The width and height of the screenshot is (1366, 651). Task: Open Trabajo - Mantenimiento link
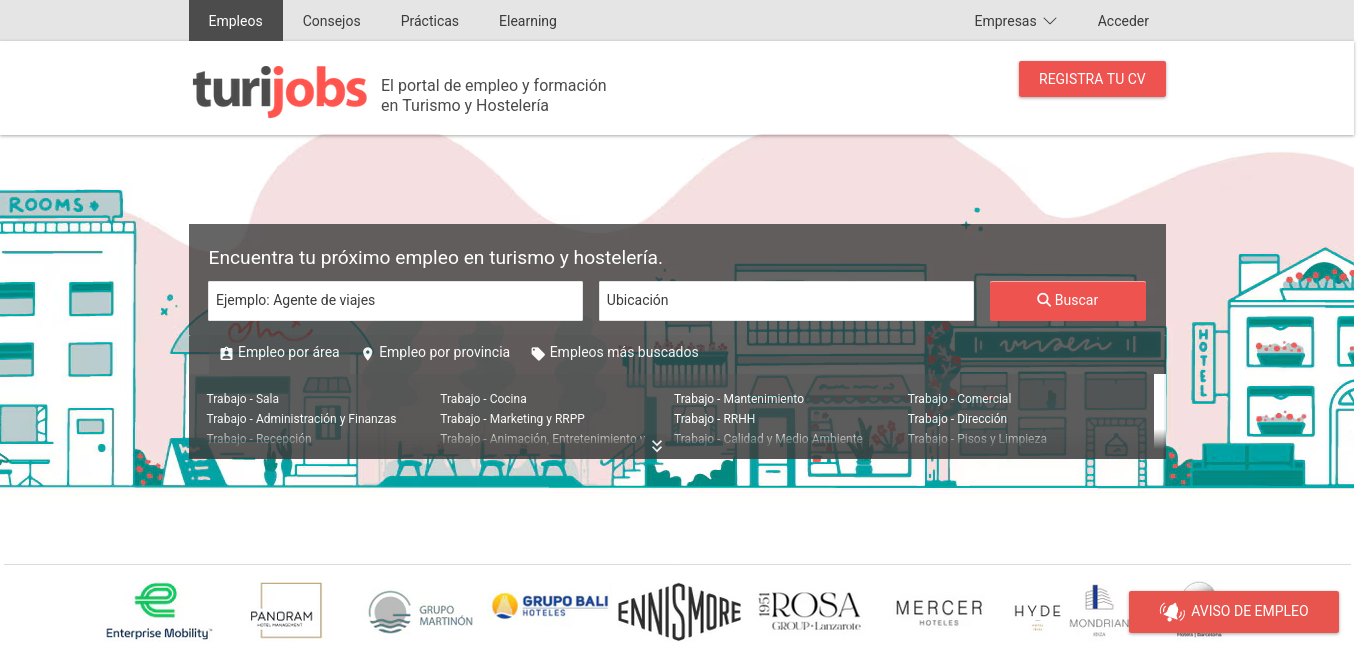pos(739,399)
